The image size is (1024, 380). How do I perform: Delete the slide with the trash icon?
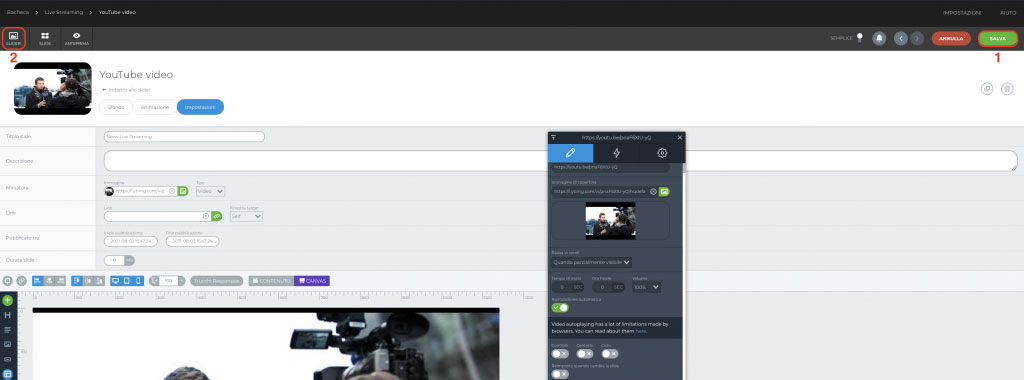coord(1007,89)
